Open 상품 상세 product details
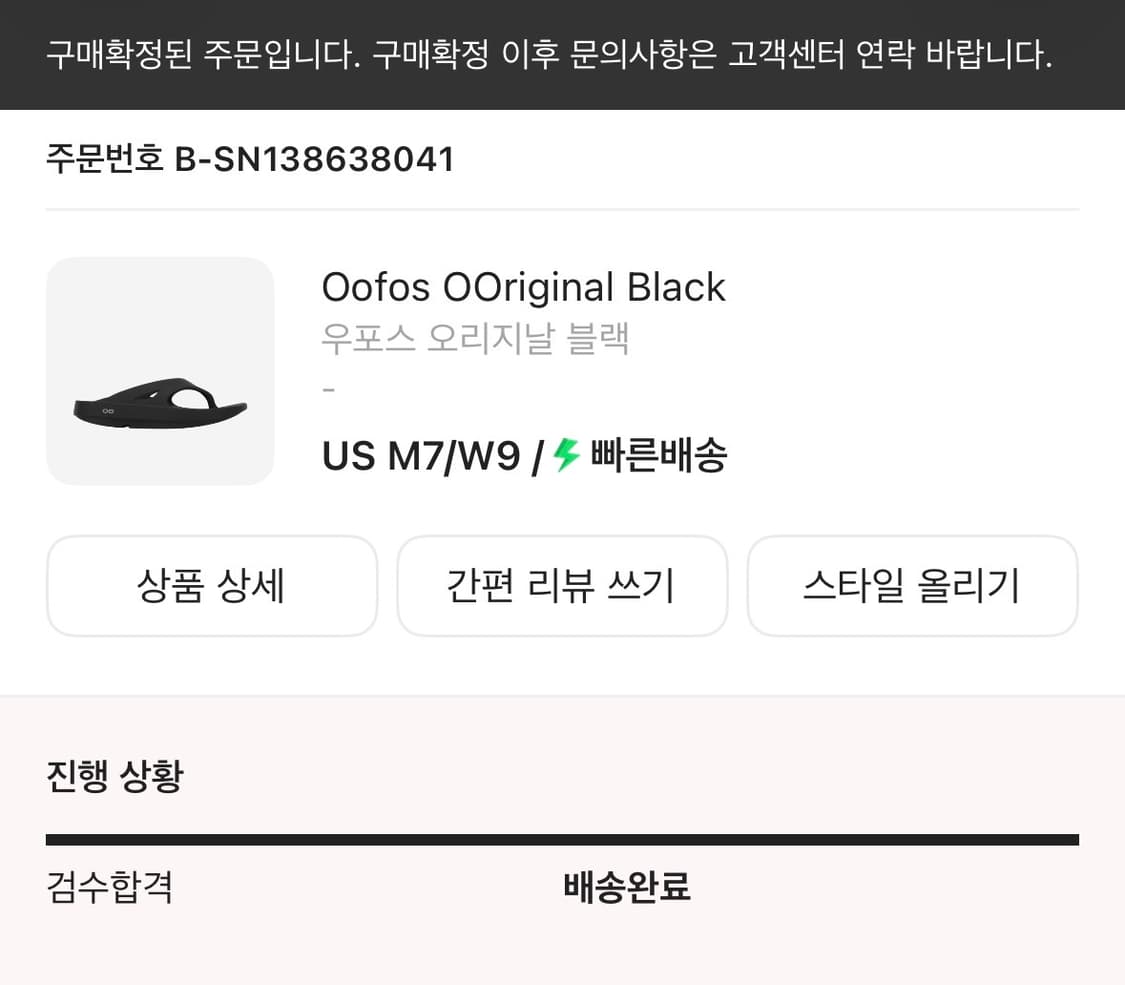This screenshot has width=1125, height=985. (x=212, y=586)
